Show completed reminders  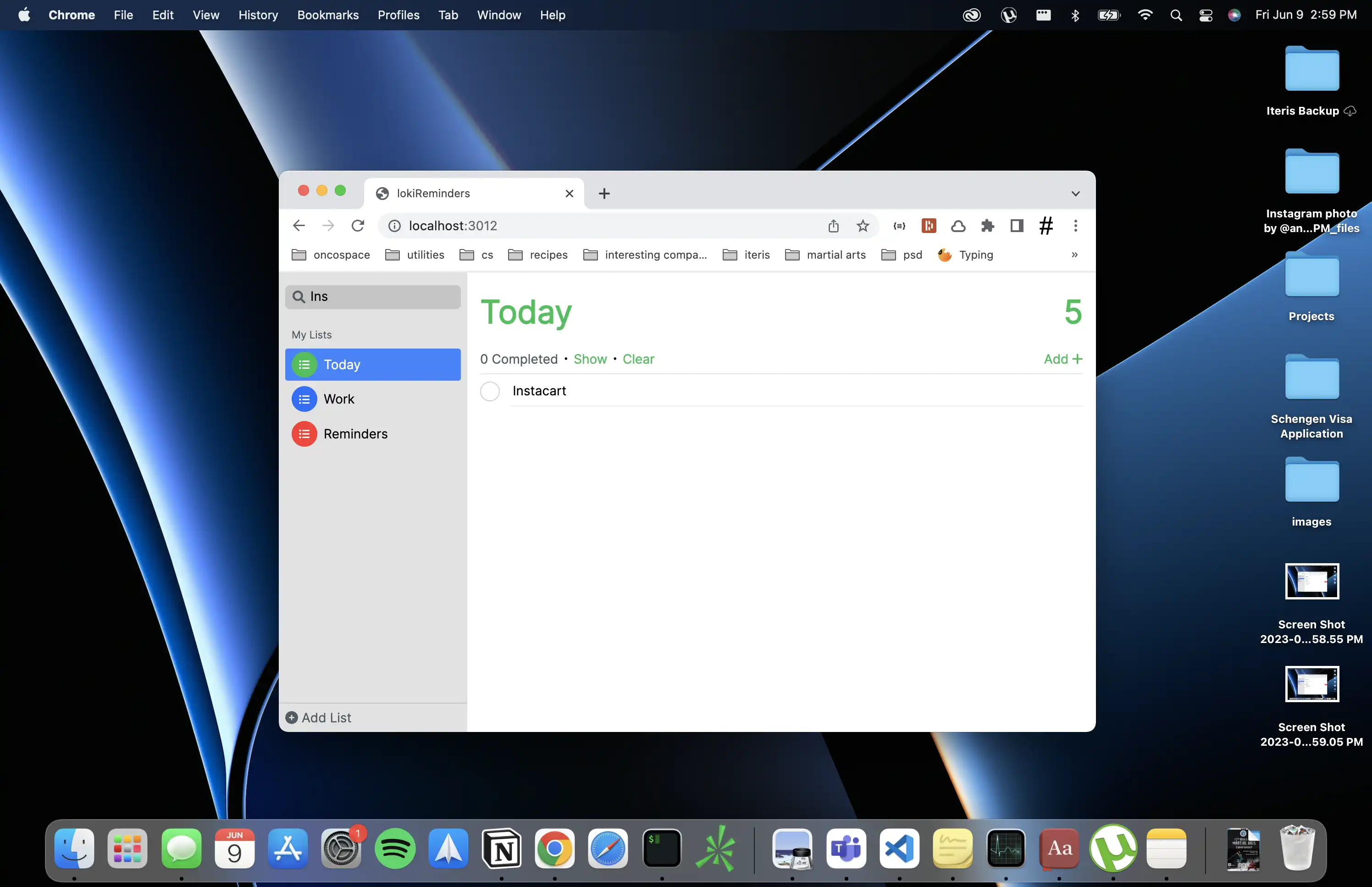pyautogui.click(x=590, y=359)
